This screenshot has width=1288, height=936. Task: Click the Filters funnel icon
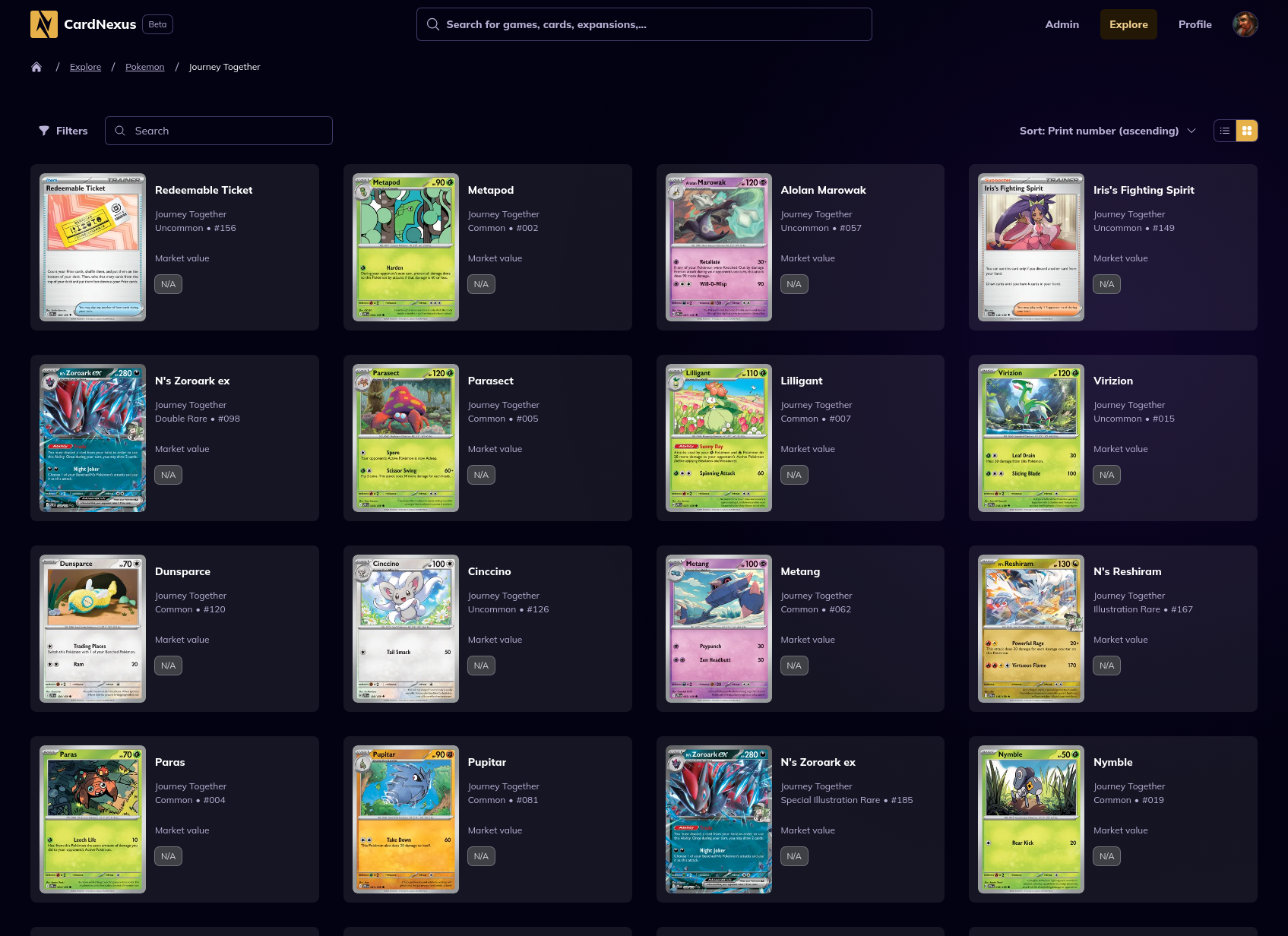click(44, 131)
